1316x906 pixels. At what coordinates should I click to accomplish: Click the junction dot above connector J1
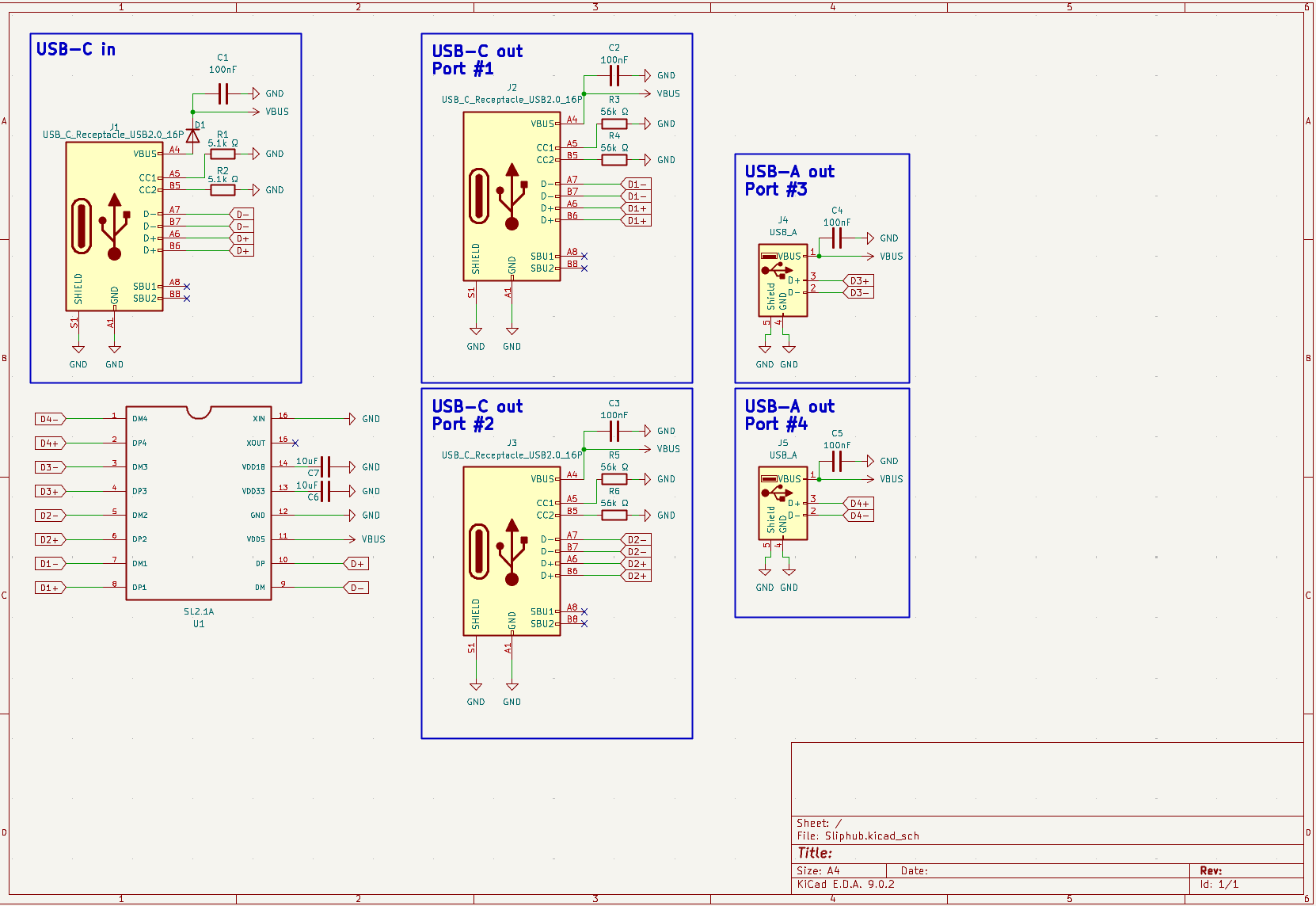pyautogui.click(x=192, y=111)
